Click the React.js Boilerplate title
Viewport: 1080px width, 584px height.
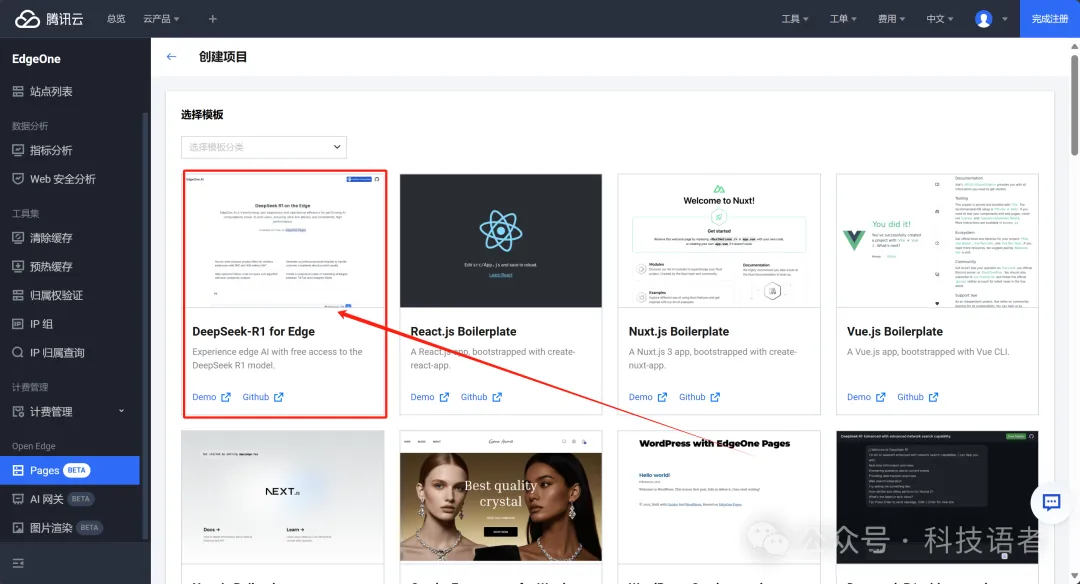[x=464, y=331]
